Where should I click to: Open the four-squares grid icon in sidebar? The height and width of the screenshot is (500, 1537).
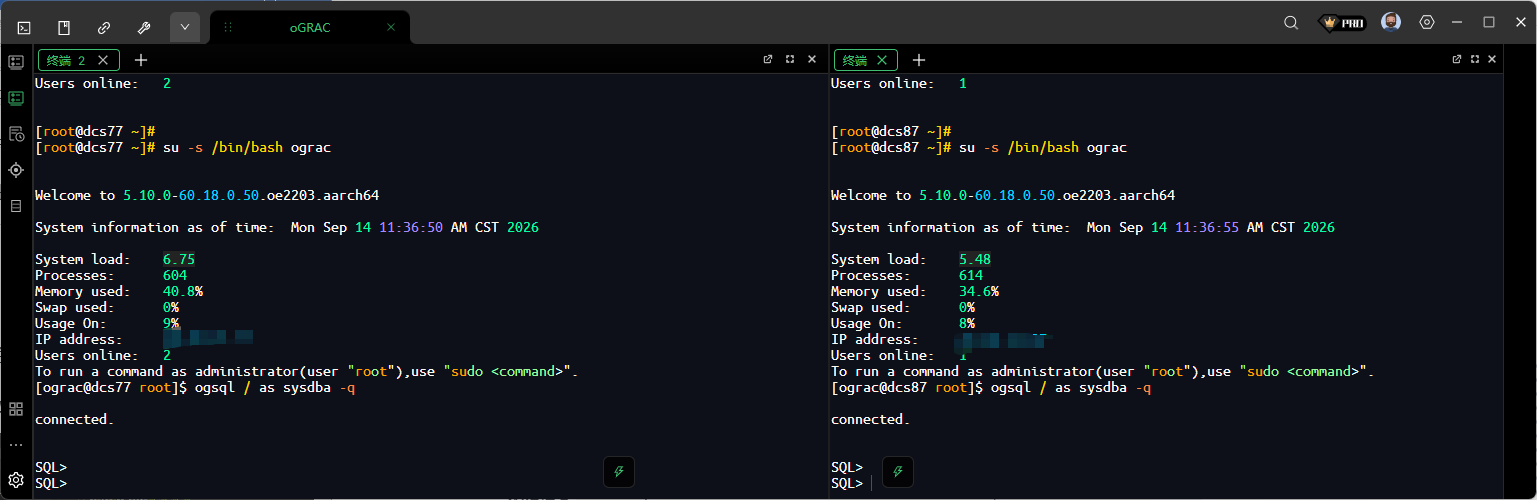pyautogui.click(x=16, y=409)
